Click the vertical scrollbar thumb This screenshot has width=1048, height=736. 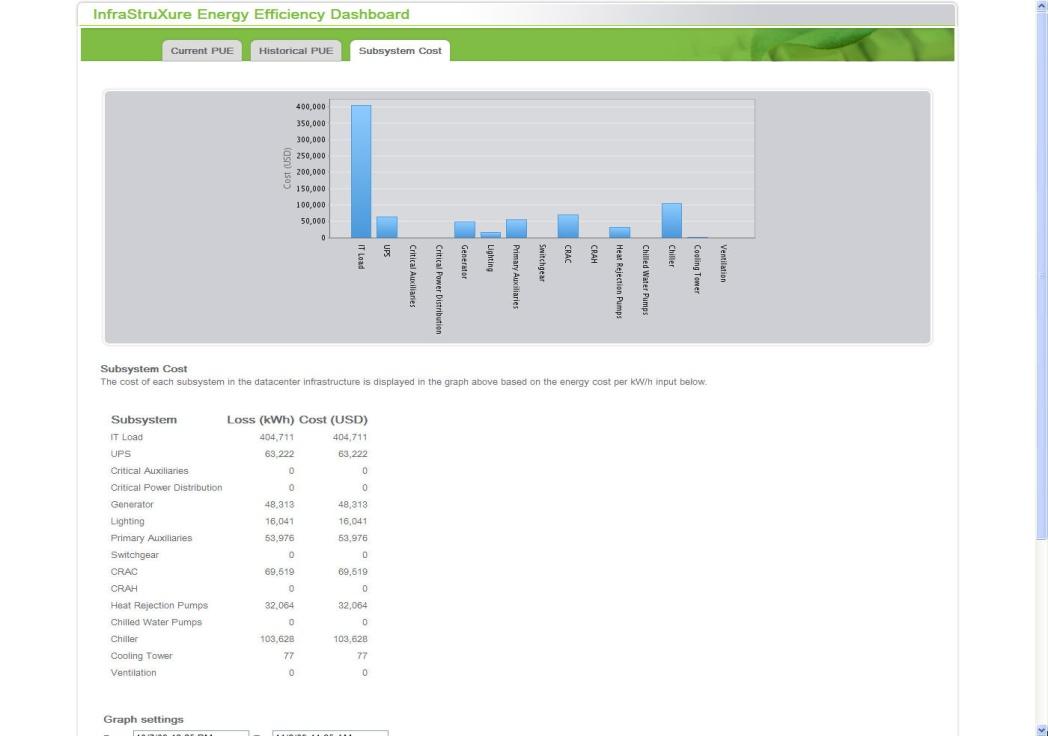tap(1041, 276)
